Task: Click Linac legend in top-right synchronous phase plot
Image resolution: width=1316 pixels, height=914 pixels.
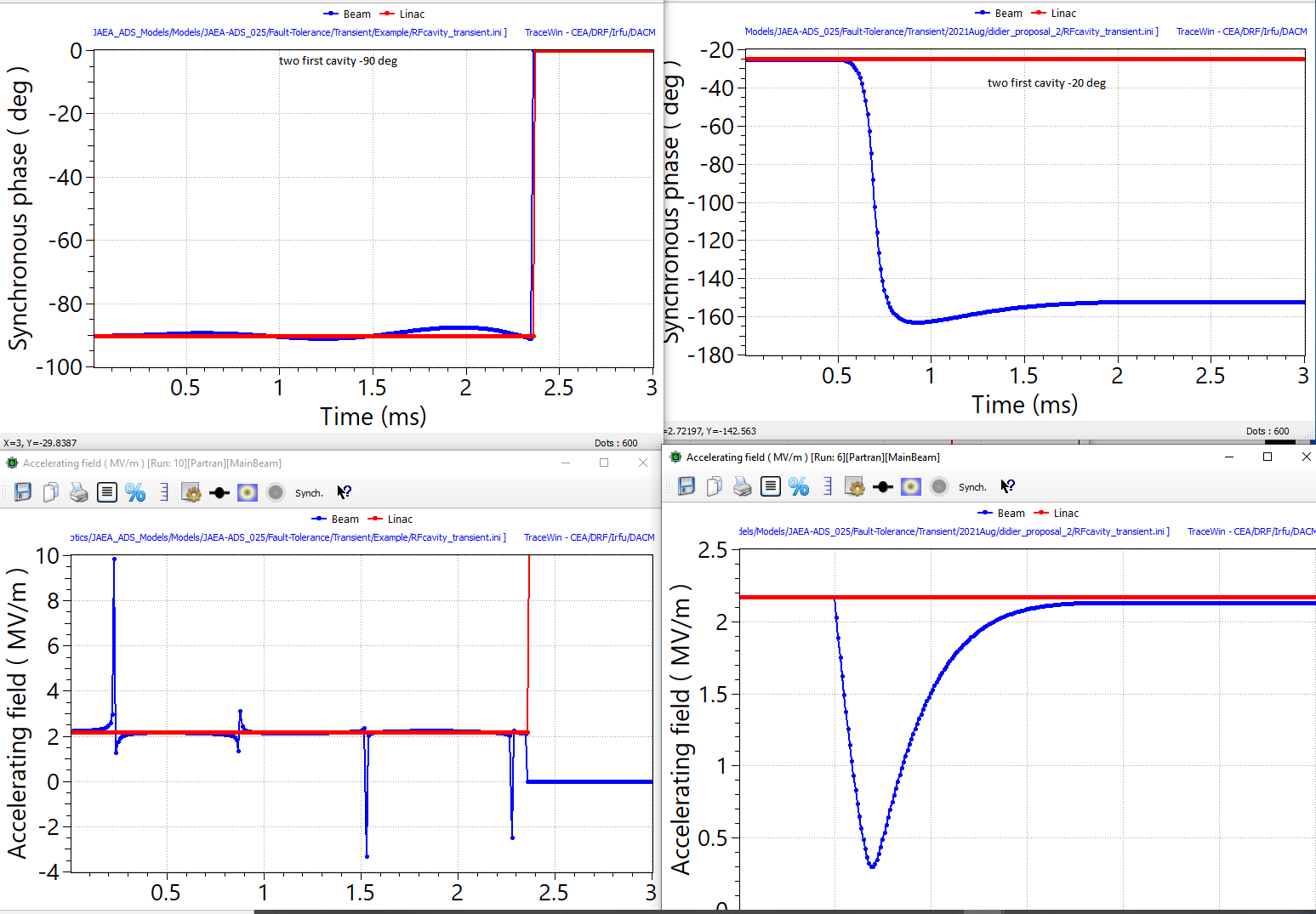Action: [1053, 13]
